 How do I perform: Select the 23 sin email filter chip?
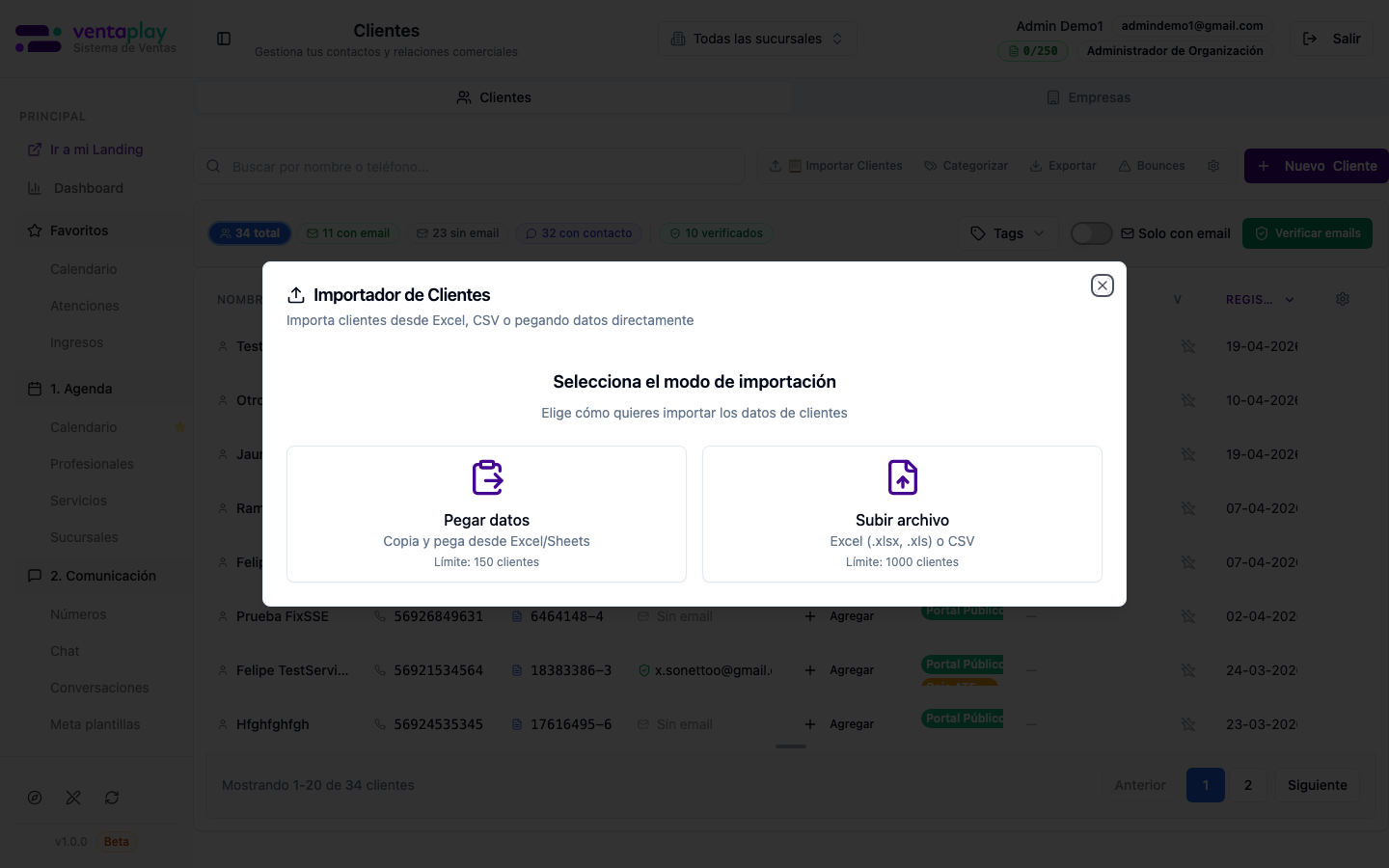coord(457,233)
